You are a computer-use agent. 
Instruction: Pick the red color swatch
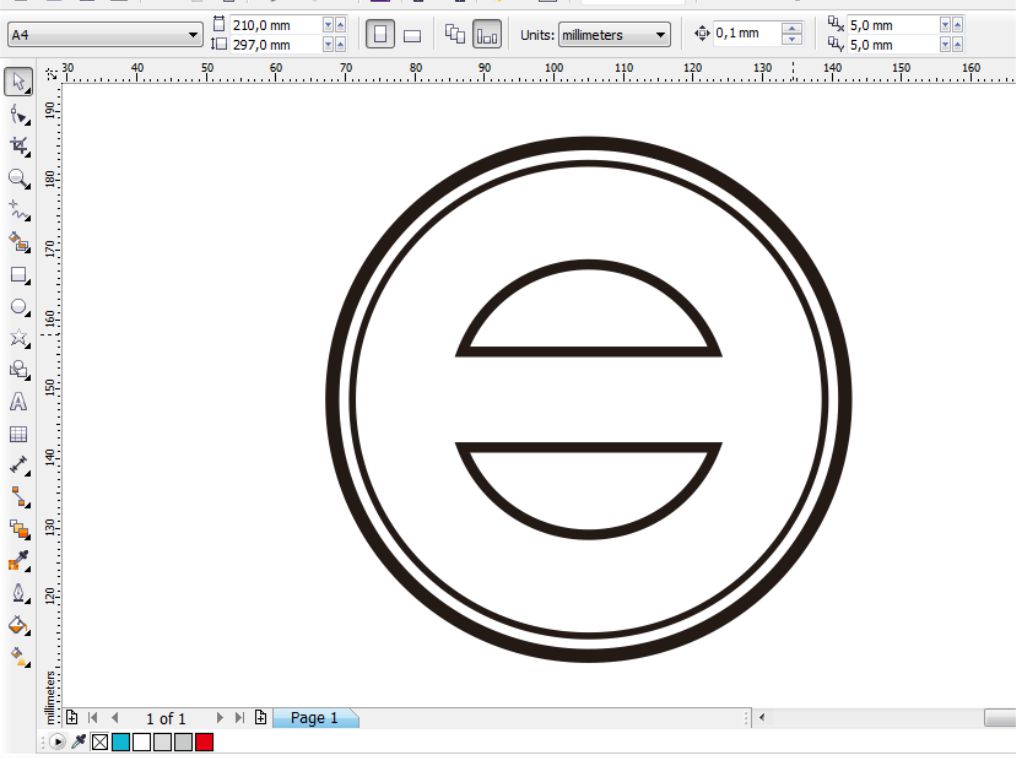(x=204, y=742)
